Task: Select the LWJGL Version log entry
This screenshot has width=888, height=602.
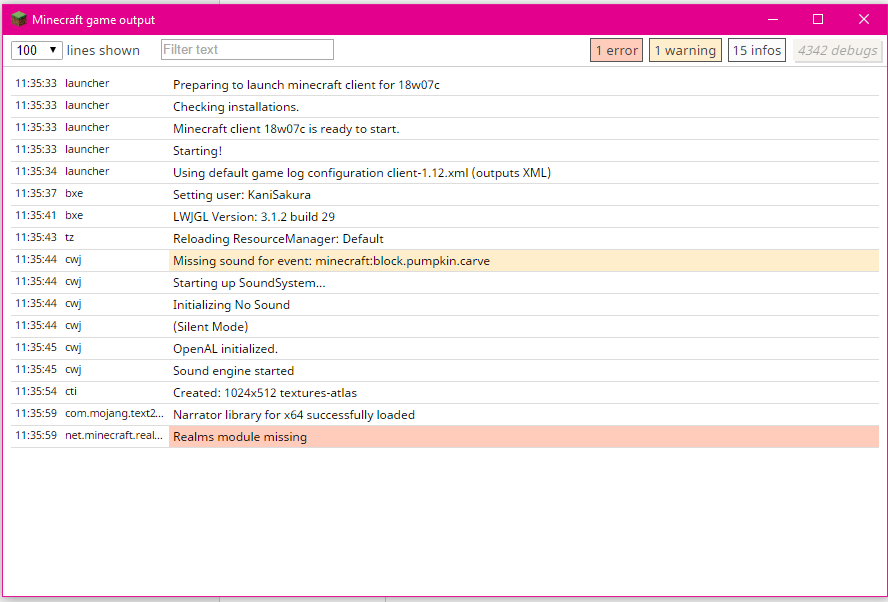Action: coord(253,217)
